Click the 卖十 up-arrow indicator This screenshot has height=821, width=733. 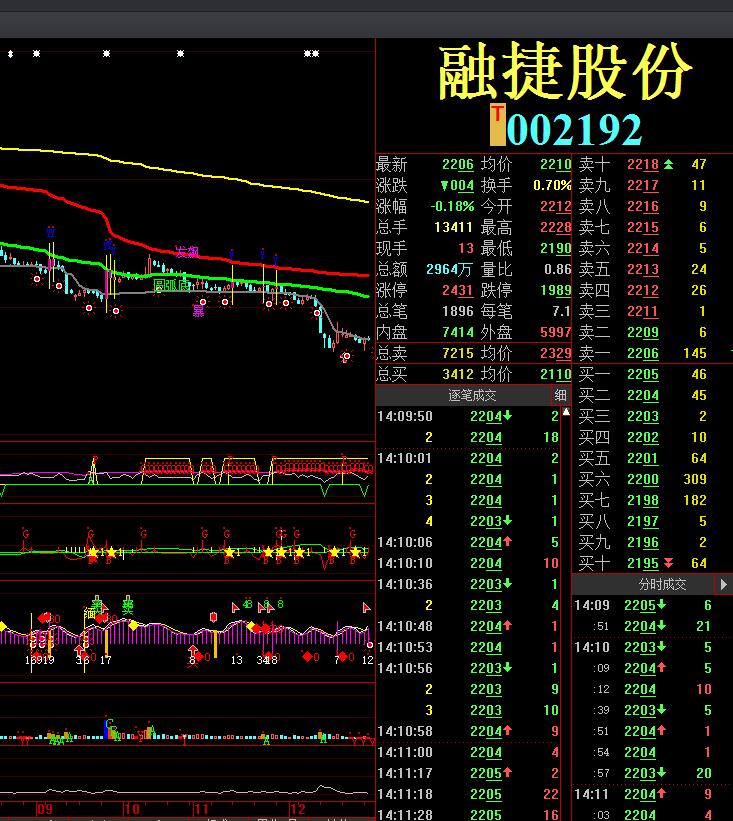click(669, 164)
